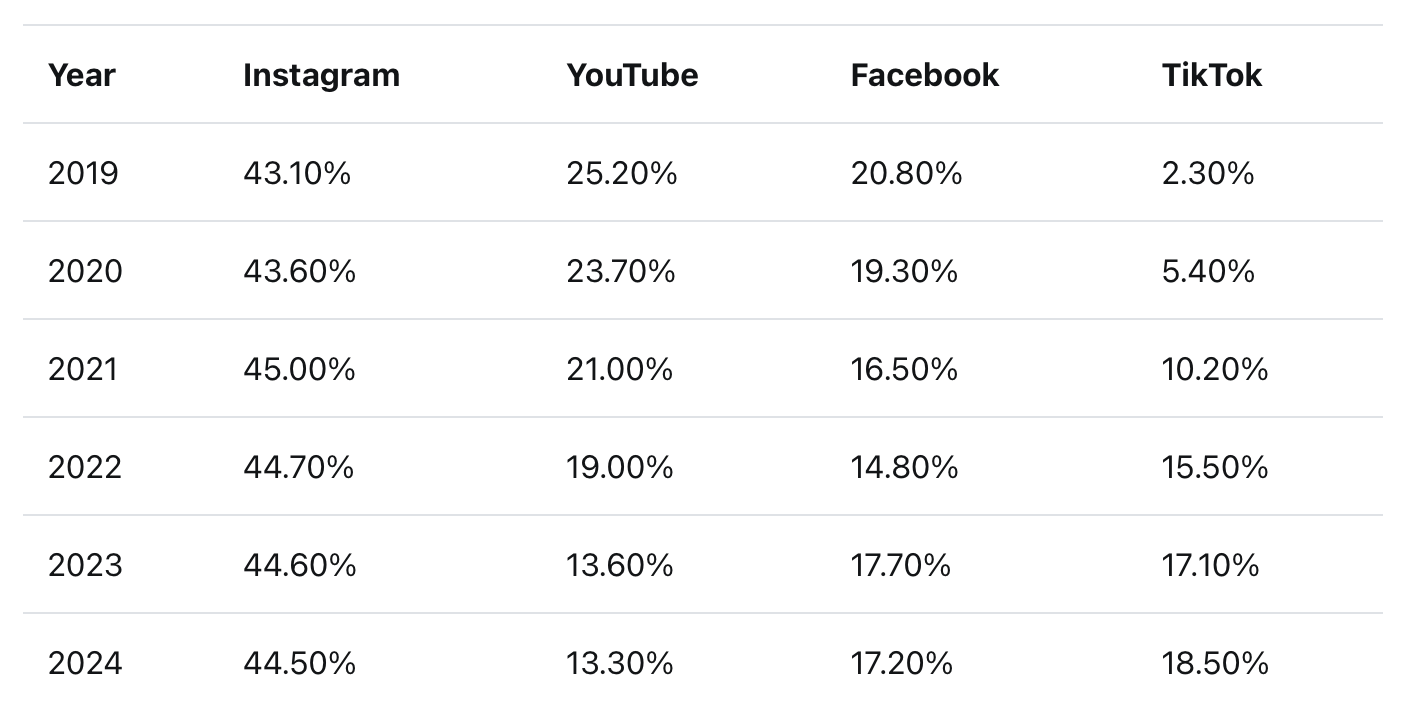Click the Year column header
1412x727 pixels.
[x=82, y=75]
